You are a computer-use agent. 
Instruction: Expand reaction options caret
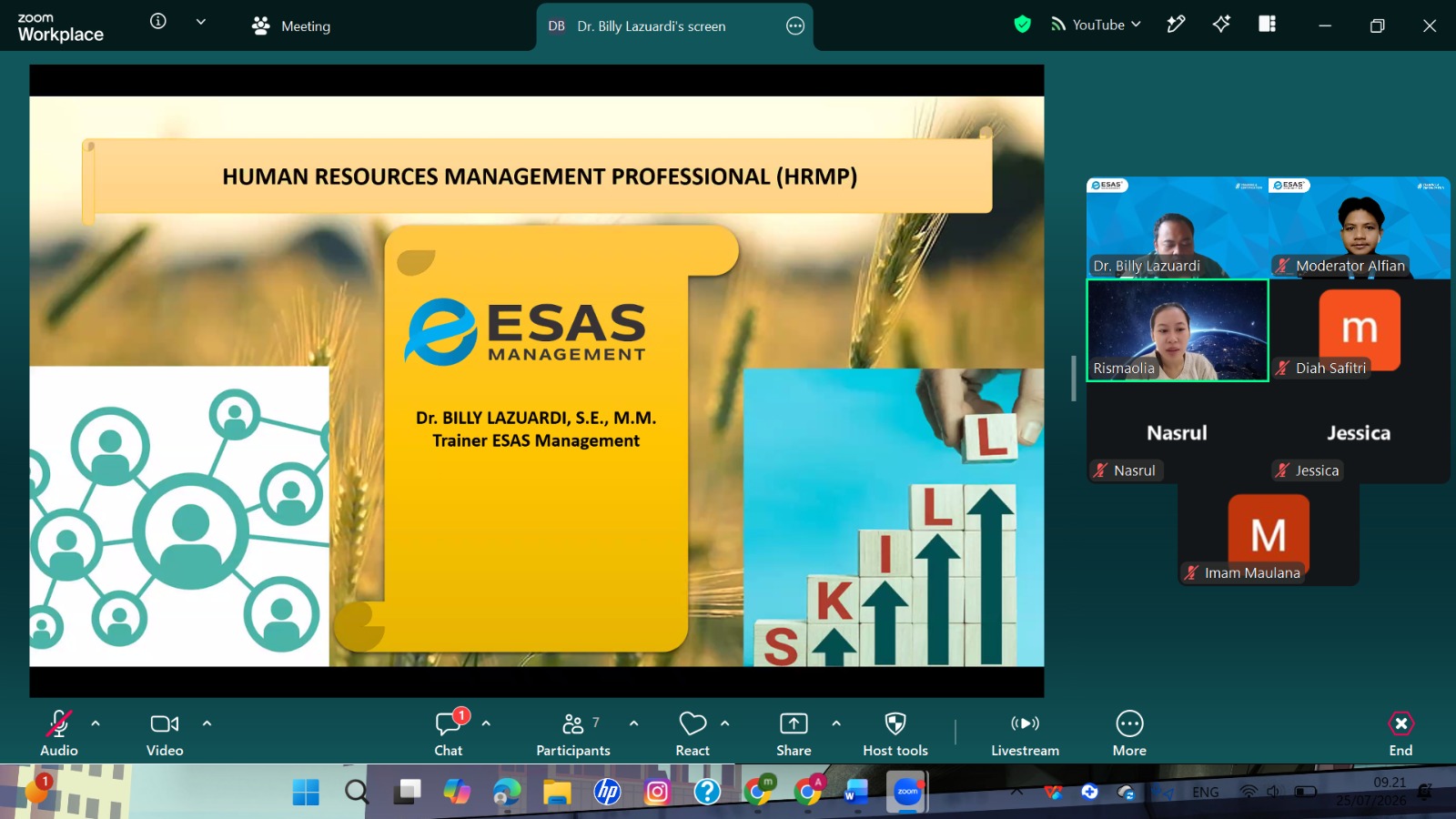click(x=725, y=723)
